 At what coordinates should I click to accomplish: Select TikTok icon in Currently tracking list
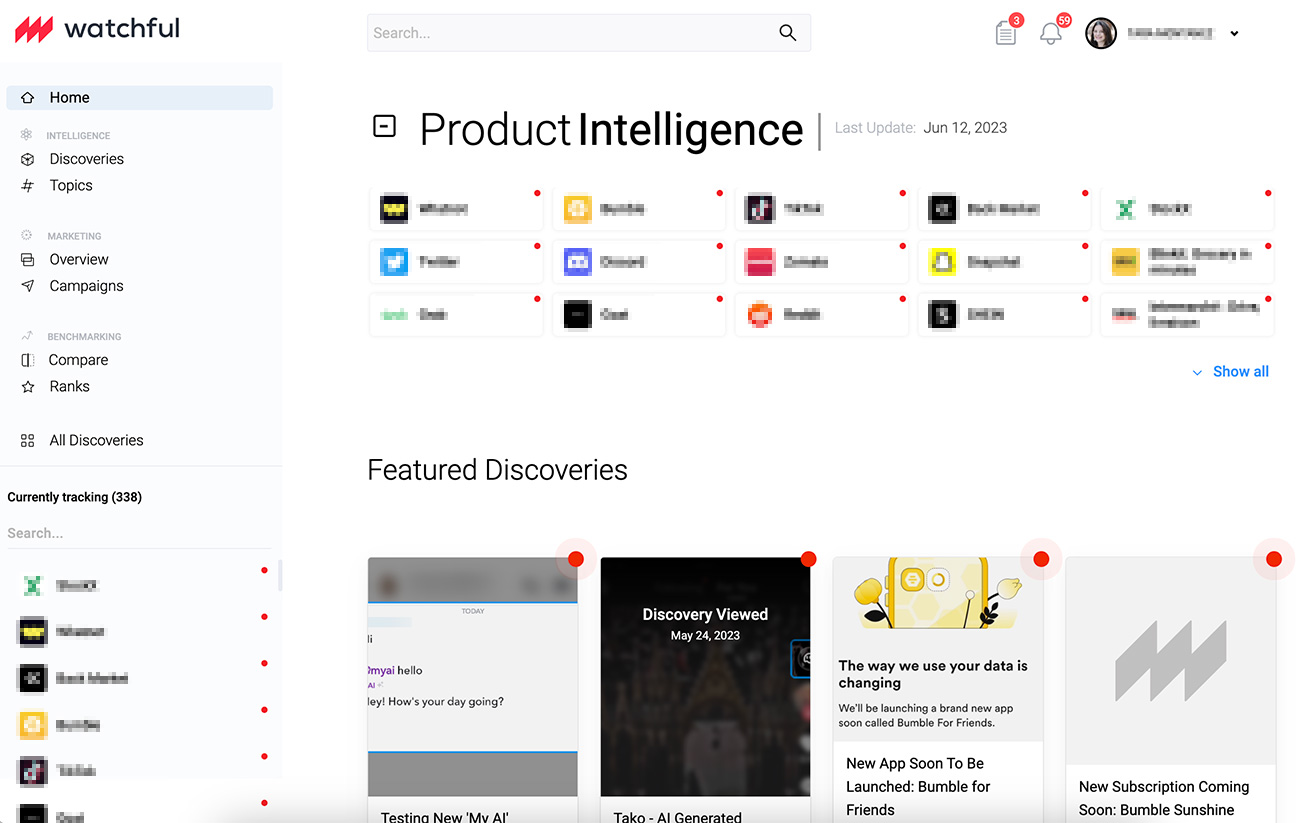pos(32,771)
